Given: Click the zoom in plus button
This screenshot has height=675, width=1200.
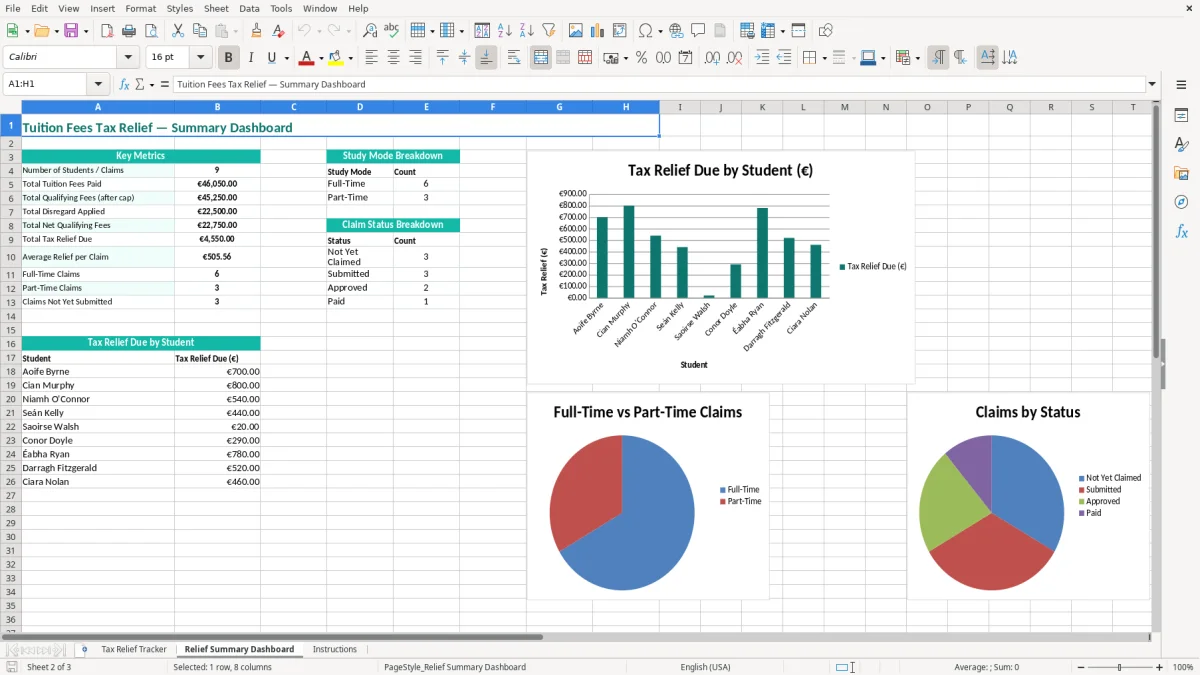Looking at the screenshot, I should (1160, 667).
